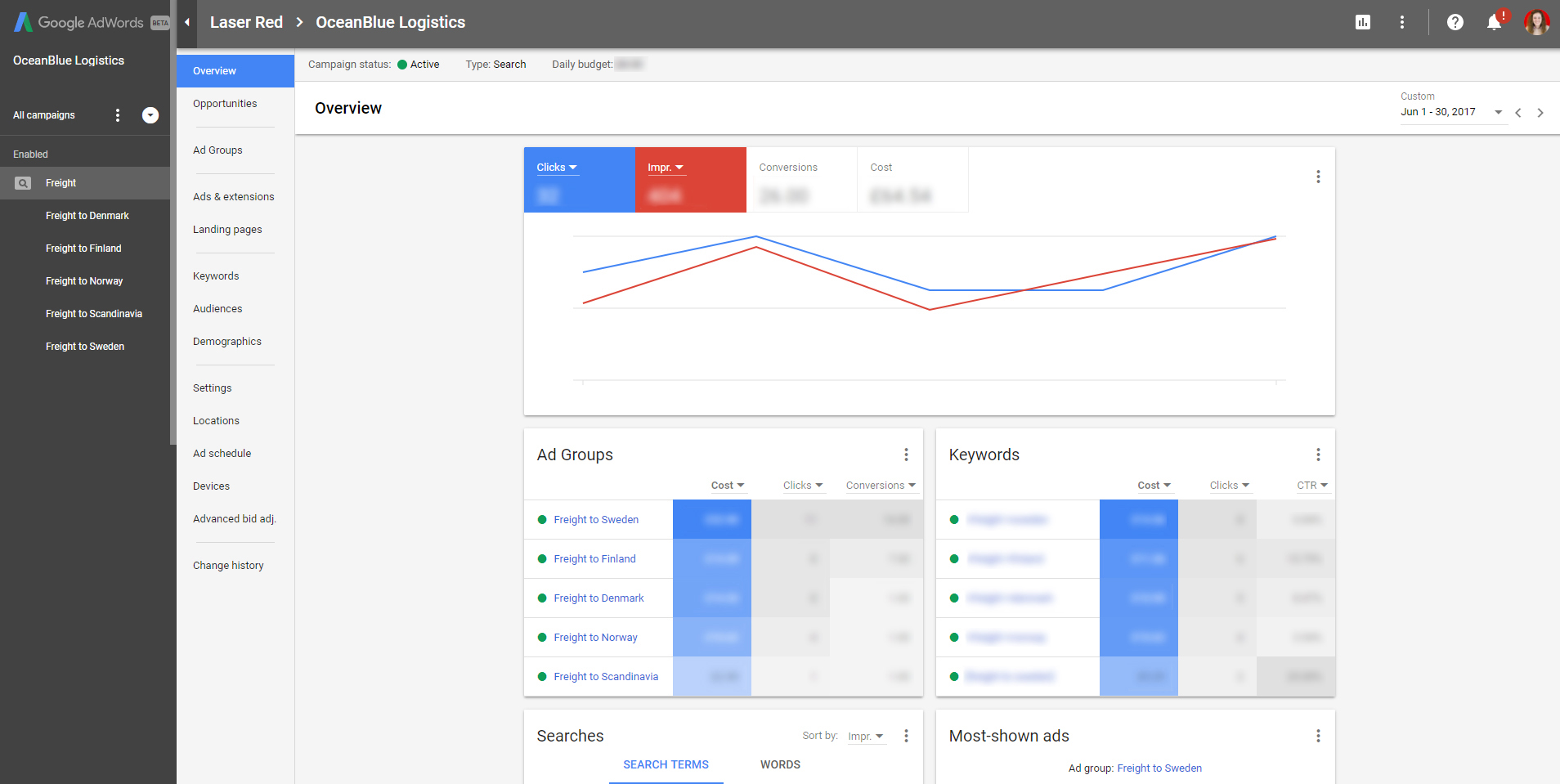Open All campaigns three-dot options
This screenshot has width=1560, height=784.
pyautogui.click(x=118, y=115)
